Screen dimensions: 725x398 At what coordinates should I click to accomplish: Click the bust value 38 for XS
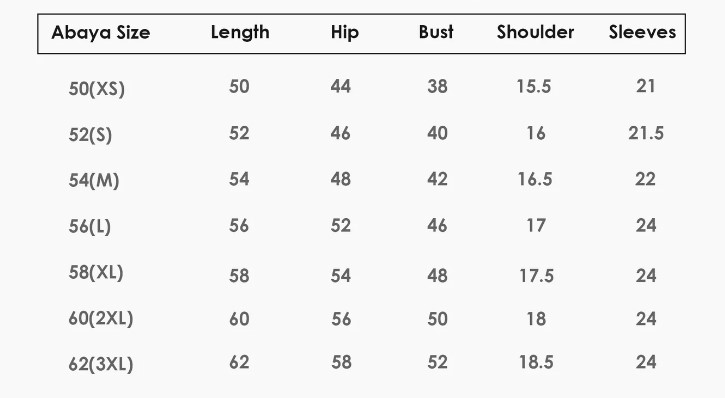coord(437,86)
